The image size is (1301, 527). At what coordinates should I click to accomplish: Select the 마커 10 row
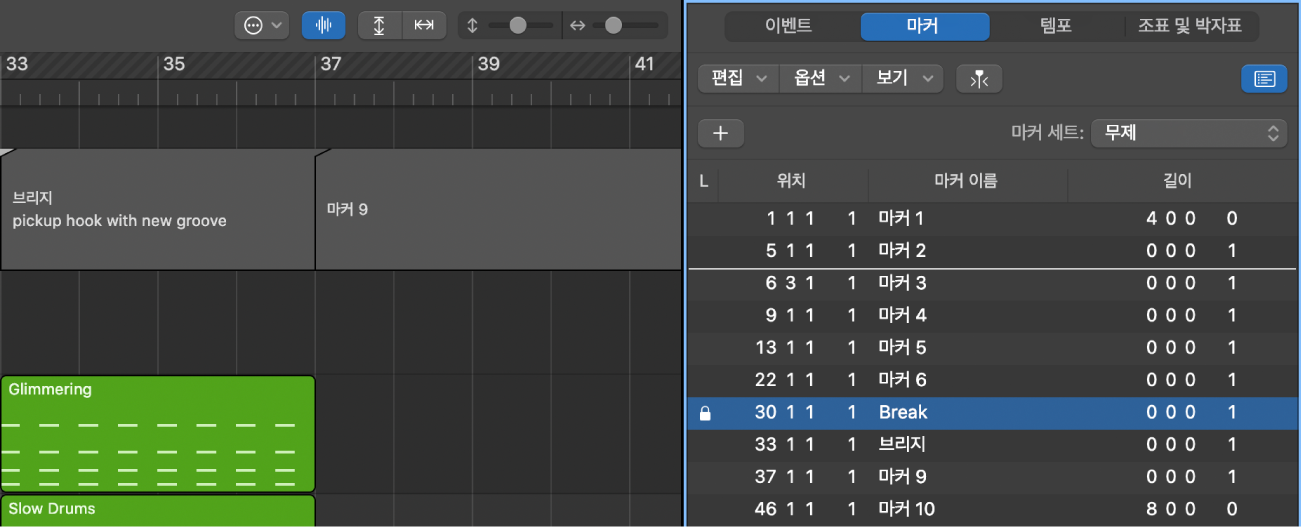(x=994, y=509)
